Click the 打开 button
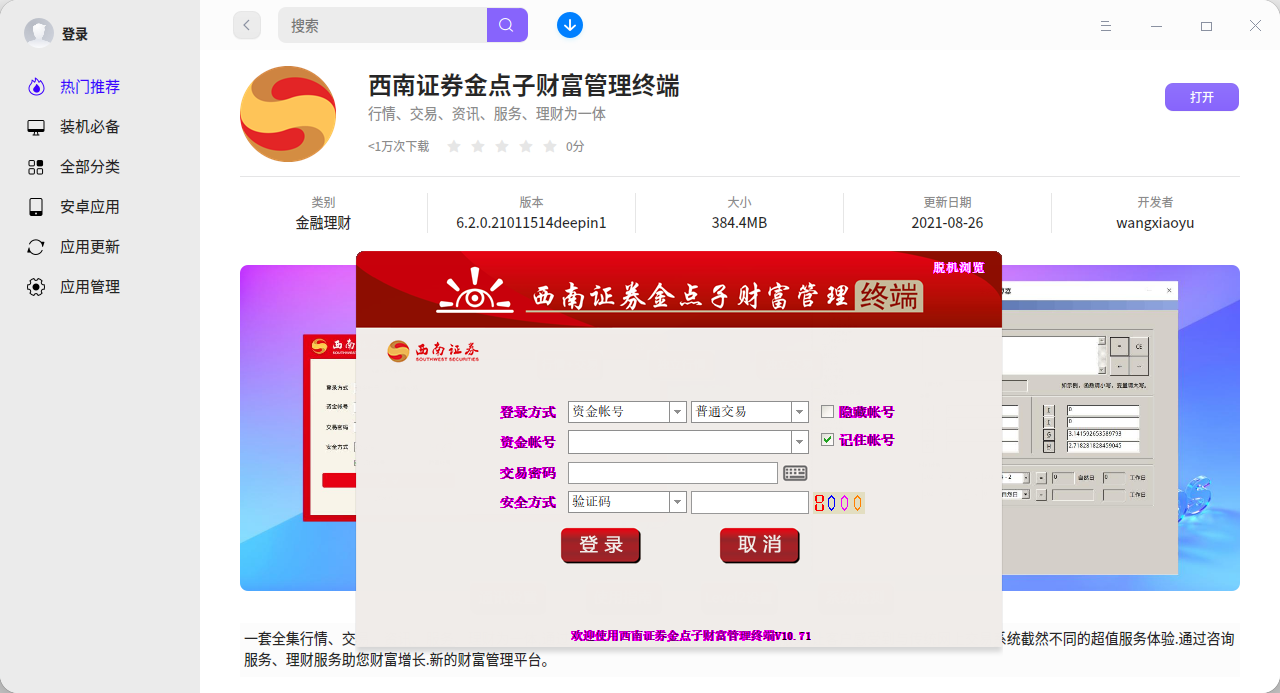 (1202, 97)
